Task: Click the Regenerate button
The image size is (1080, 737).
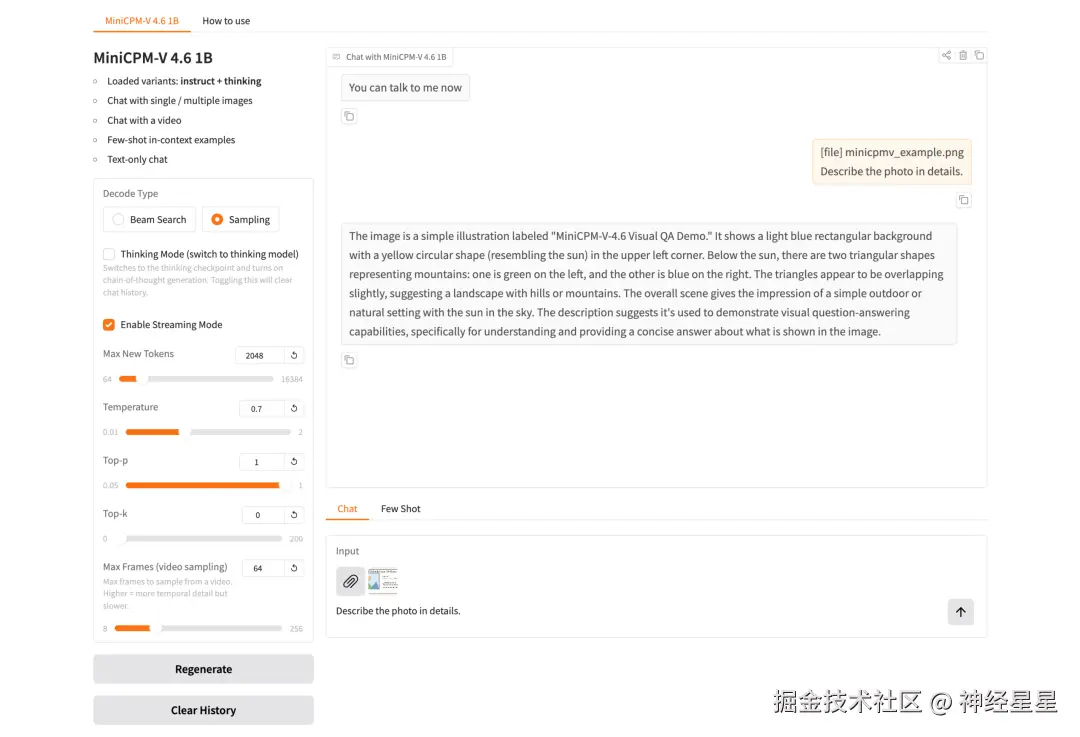Action: [x=203, y=669]
